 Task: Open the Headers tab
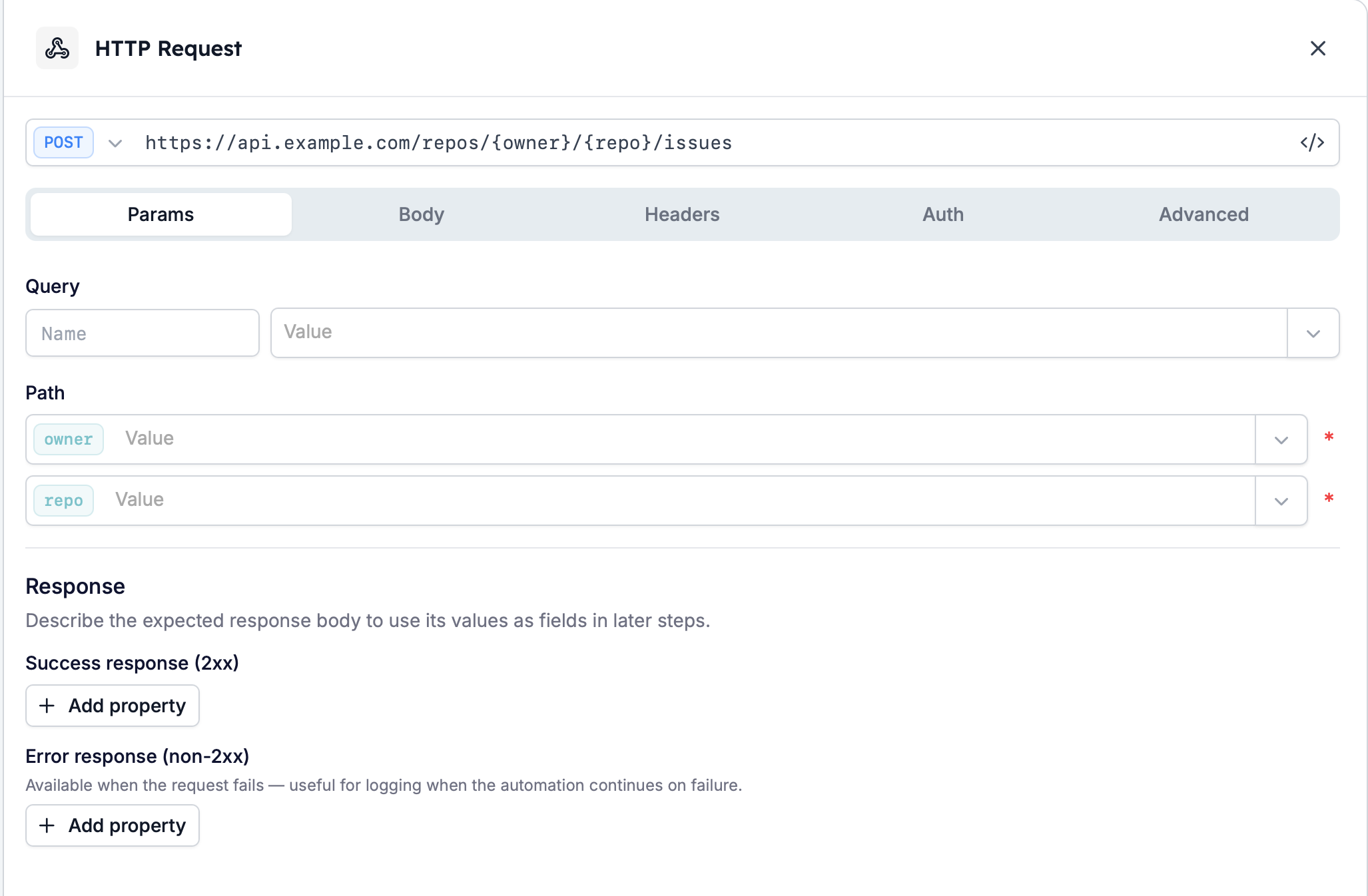tap(682, 214)
